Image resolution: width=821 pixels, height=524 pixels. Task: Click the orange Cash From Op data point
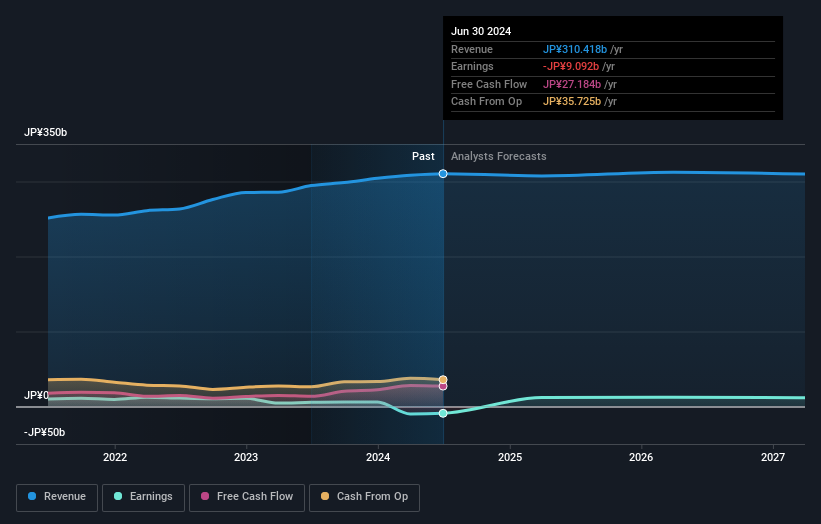[443, 380]
